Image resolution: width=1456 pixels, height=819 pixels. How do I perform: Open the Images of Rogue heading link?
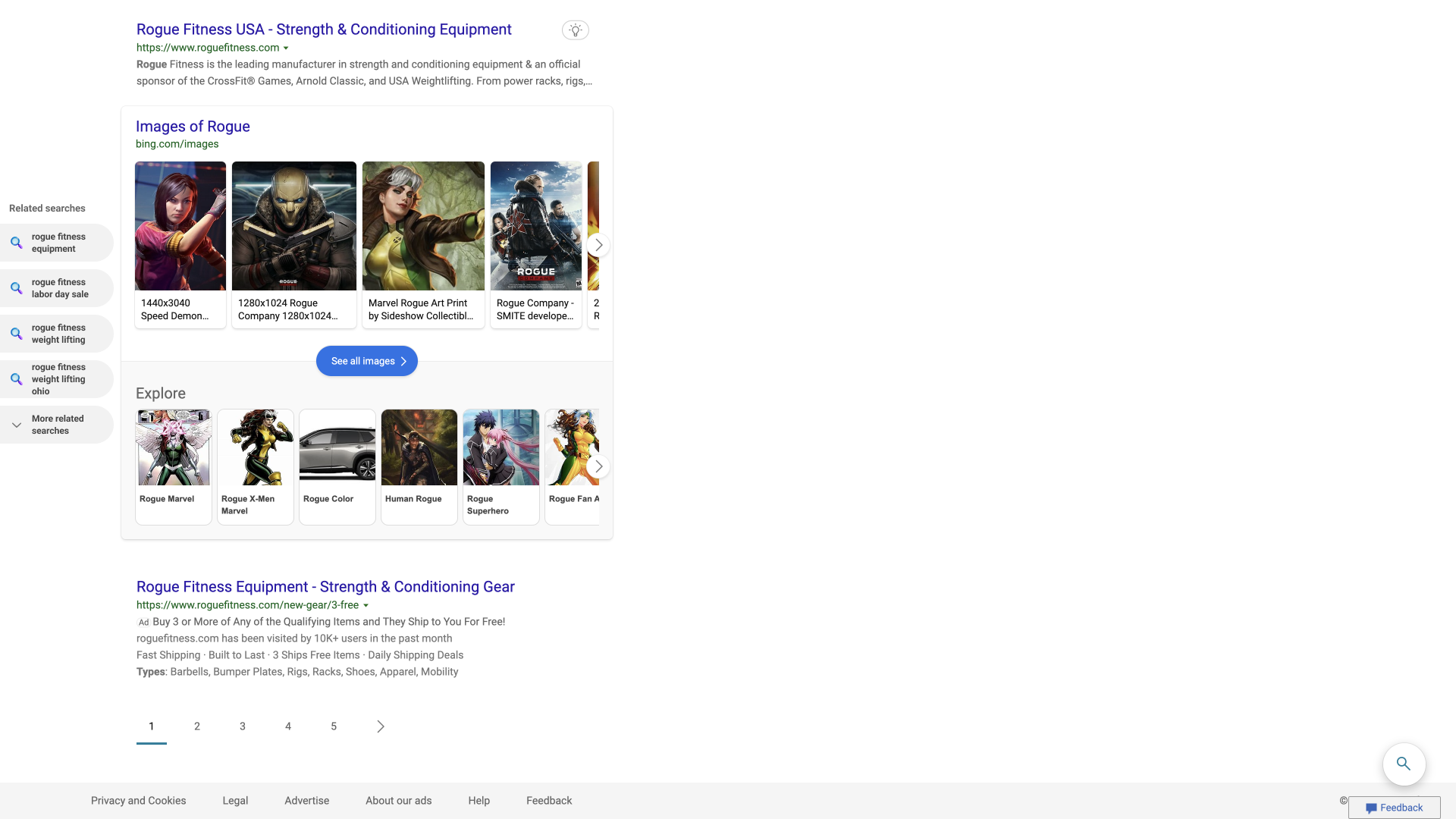coord(193,127)
